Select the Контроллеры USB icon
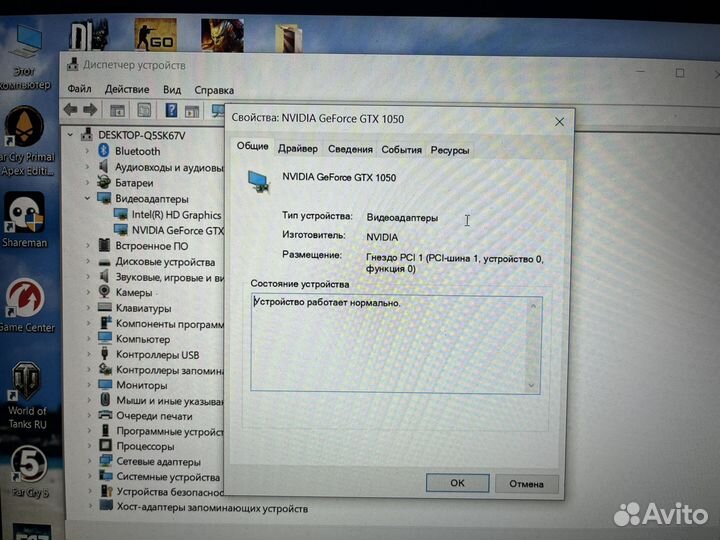Image resolution: width=720 pixels, height=540 pixels. click(x=105, y=354)
